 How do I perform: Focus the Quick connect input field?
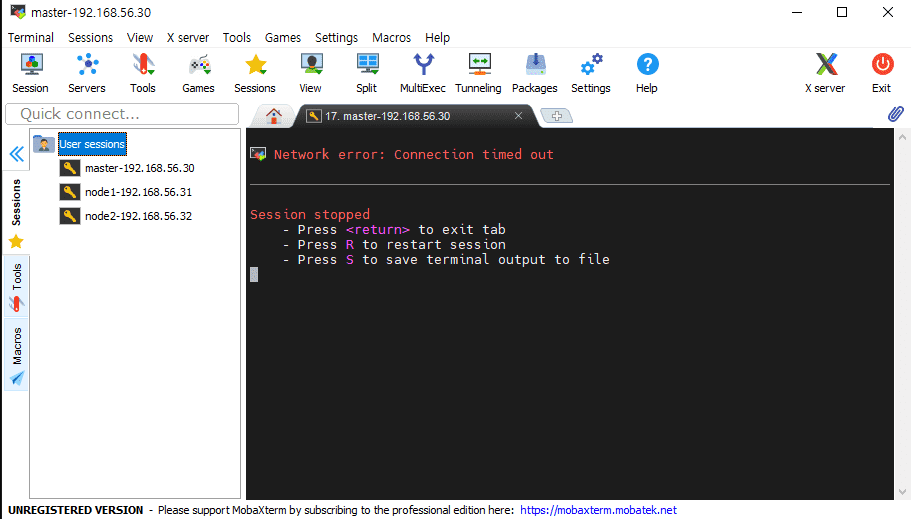pyautogui.click(x=122, y=114)
